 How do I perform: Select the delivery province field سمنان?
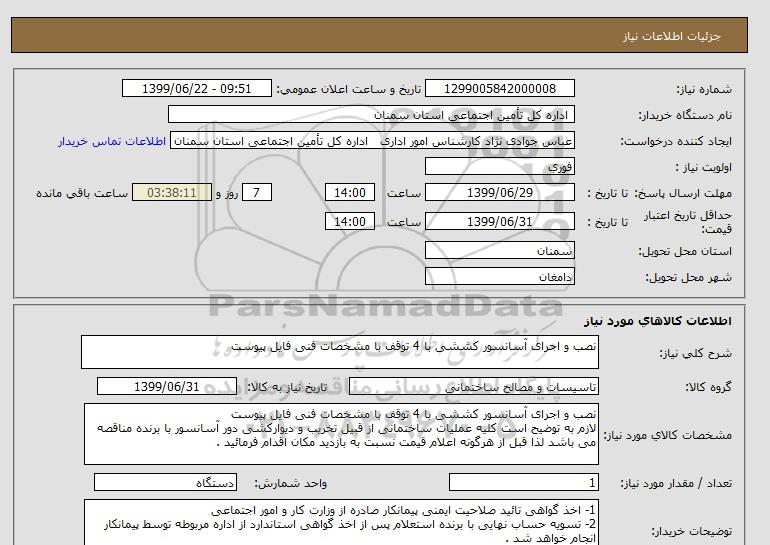pos(499,250)
